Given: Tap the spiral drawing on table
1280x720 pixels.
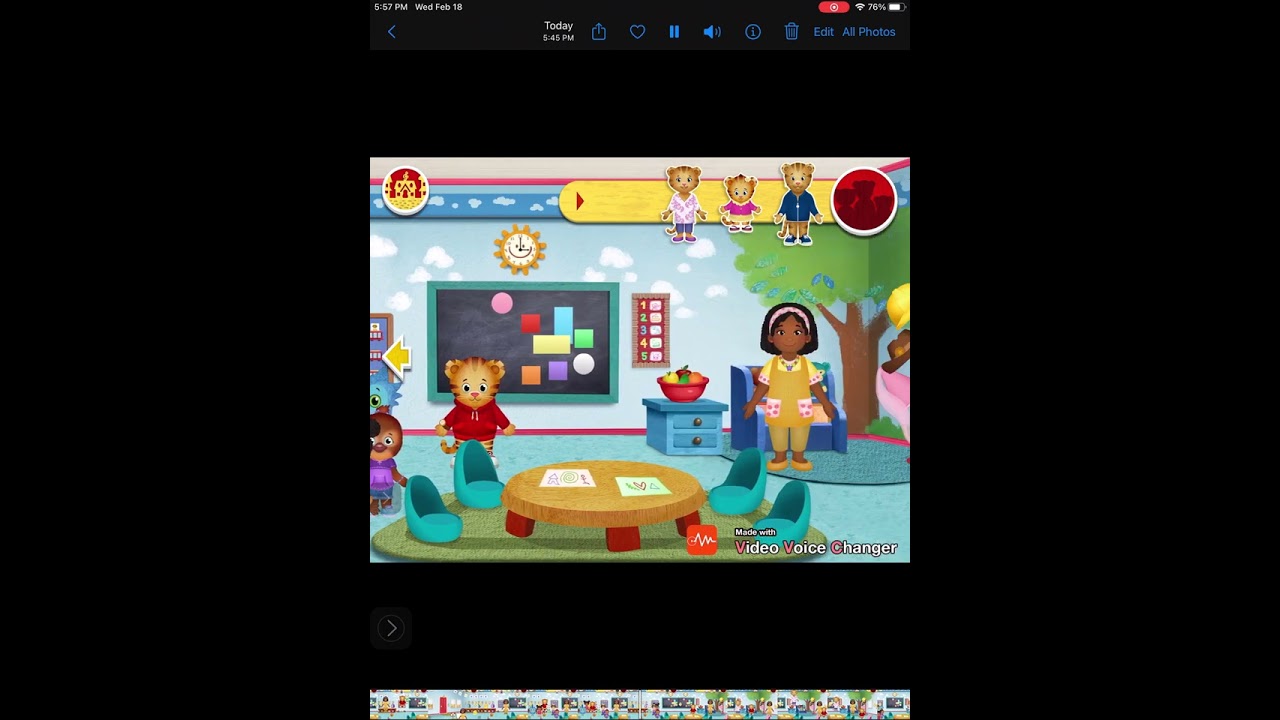Looking at the screenshot, I should [x=568, y=479].
